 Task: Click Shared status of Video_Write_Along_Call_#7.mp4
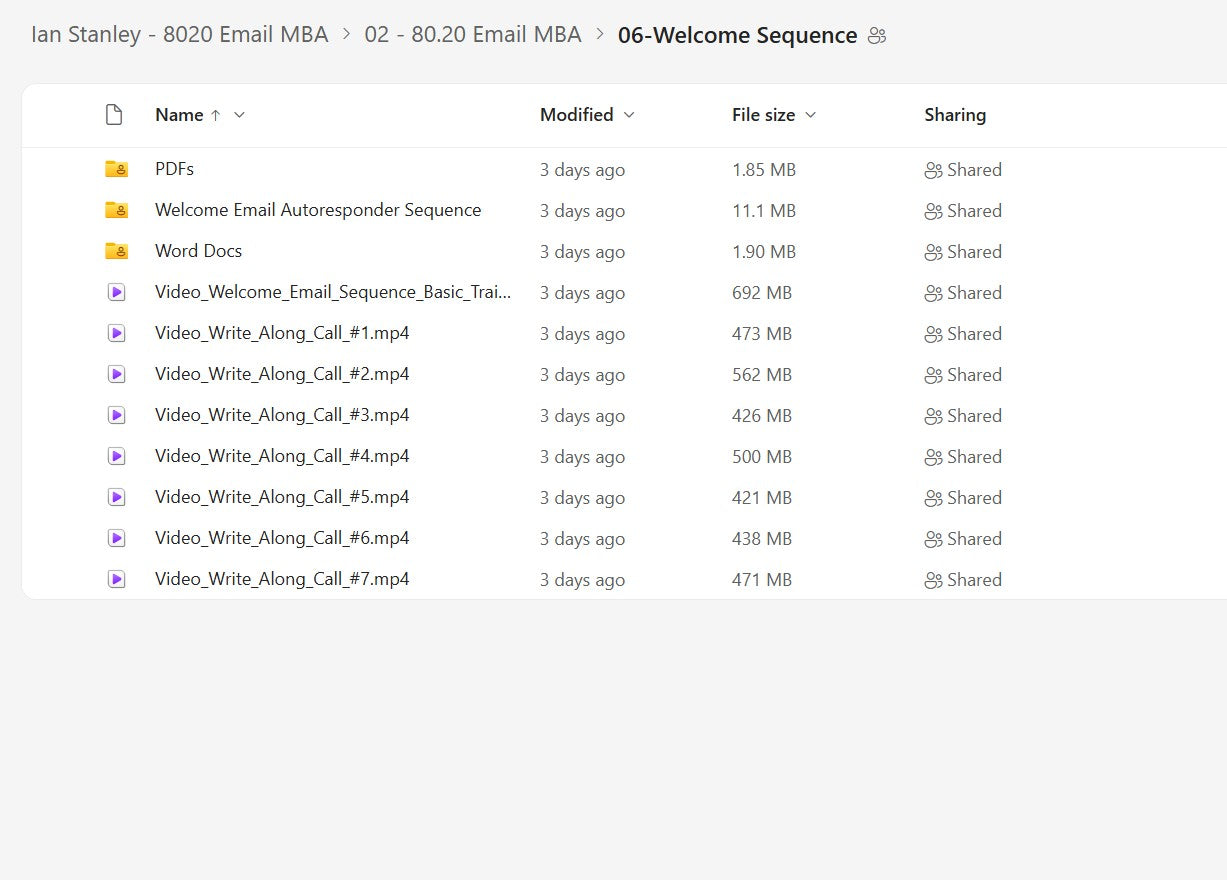click(963, 580)
